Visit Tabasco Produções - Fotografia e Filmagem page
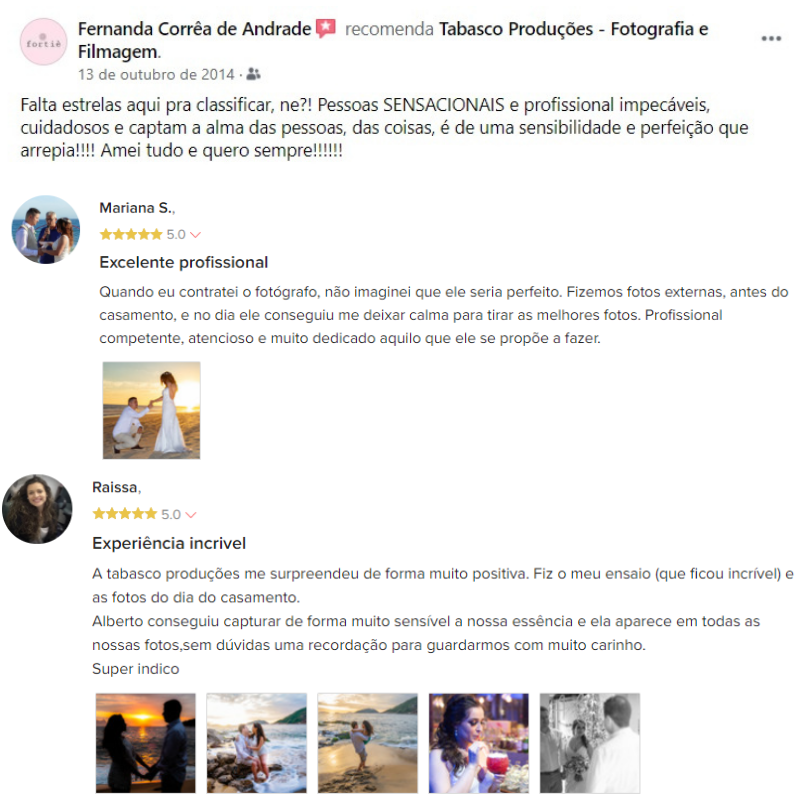 393,40
